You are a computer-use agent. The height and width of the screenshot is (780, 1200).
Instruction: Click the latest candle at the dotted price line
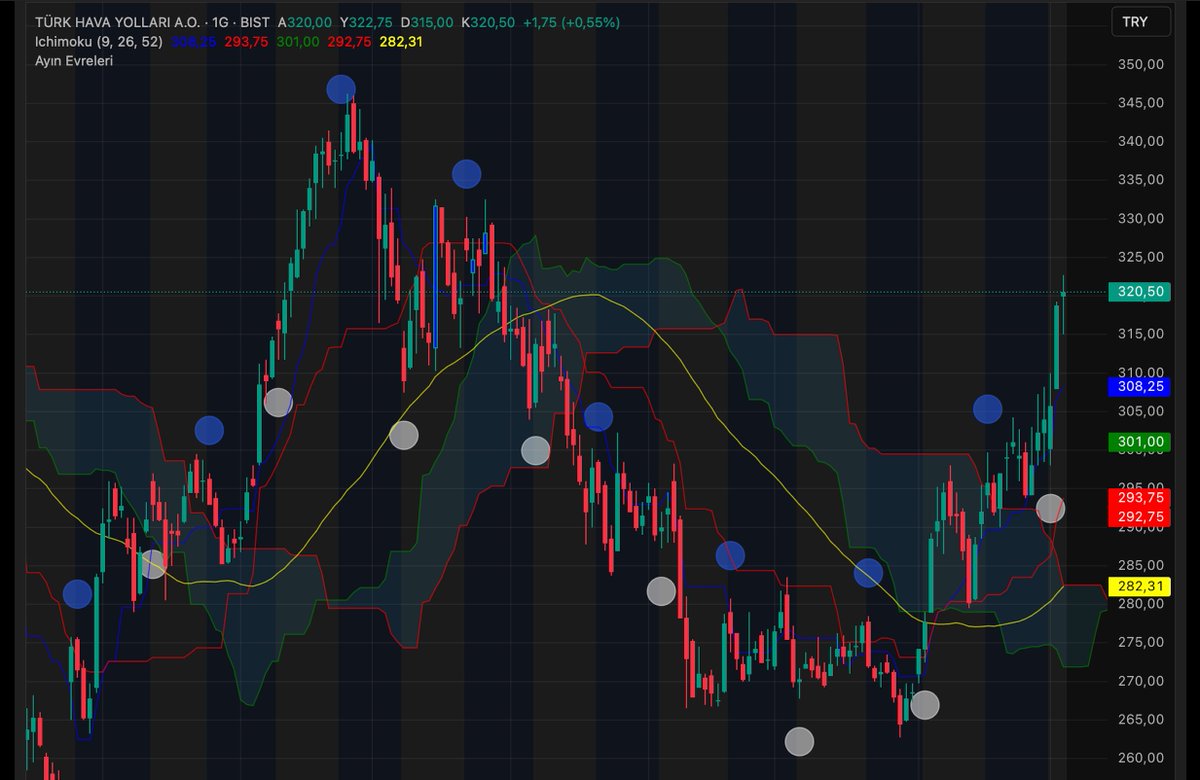tap(1063, 293)
